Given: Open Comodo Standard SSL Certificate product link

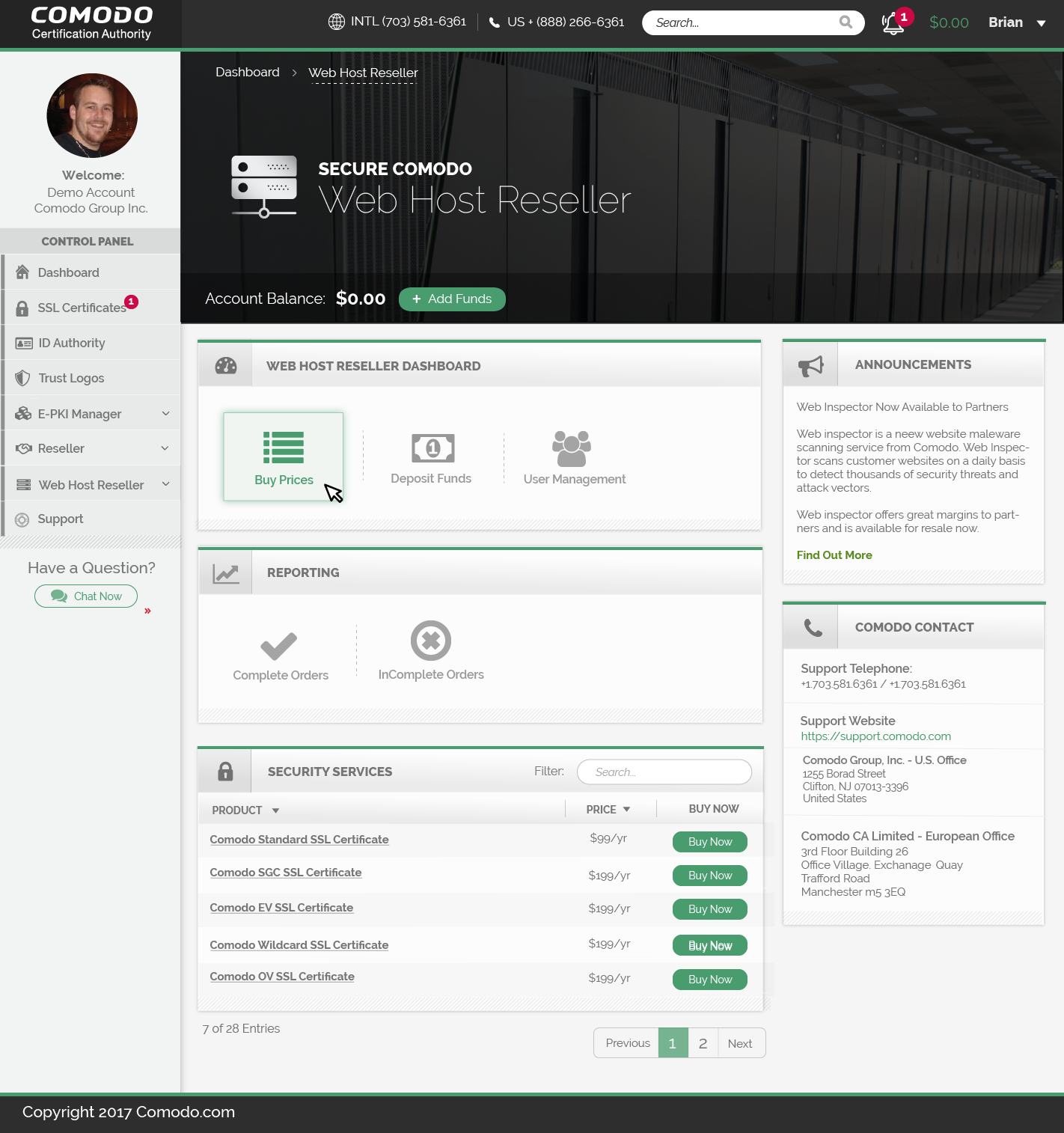Looking at the screenshot, I should pos(299,840).
